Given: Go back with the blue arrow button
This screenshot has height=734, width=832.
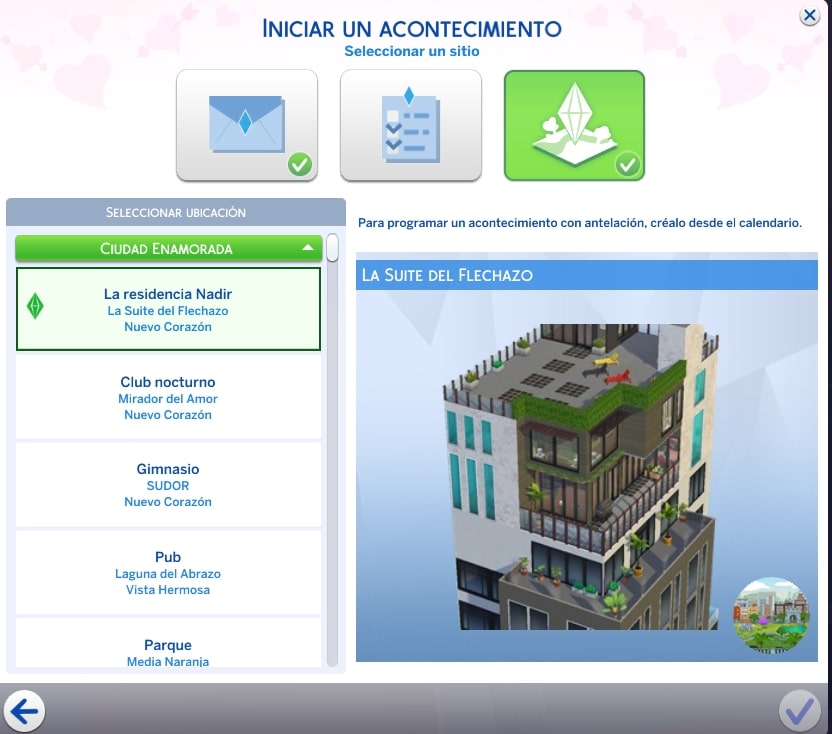Looking at the screenshot, I should (24, 711).
